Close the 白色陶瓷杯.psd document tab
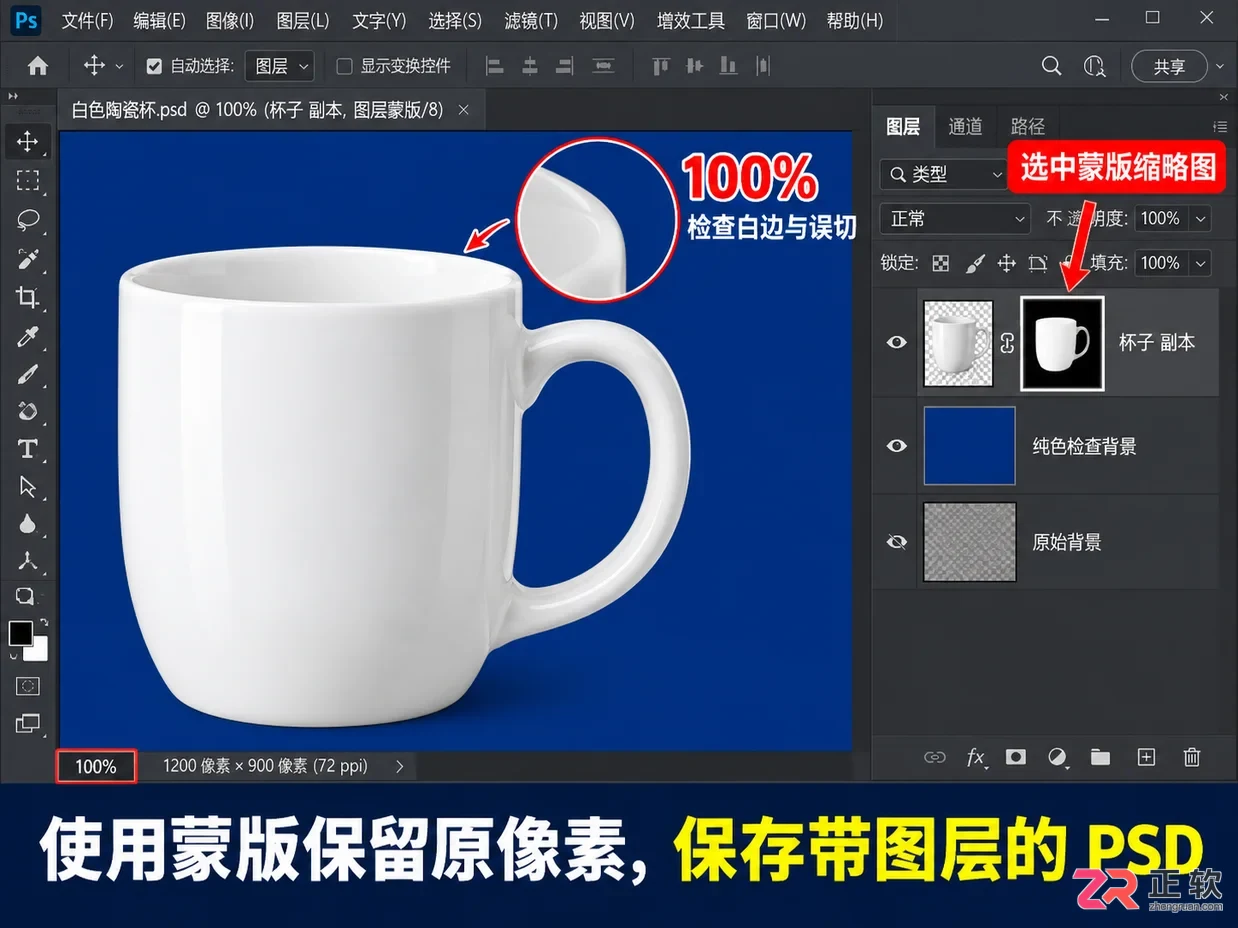 point(463,110)
